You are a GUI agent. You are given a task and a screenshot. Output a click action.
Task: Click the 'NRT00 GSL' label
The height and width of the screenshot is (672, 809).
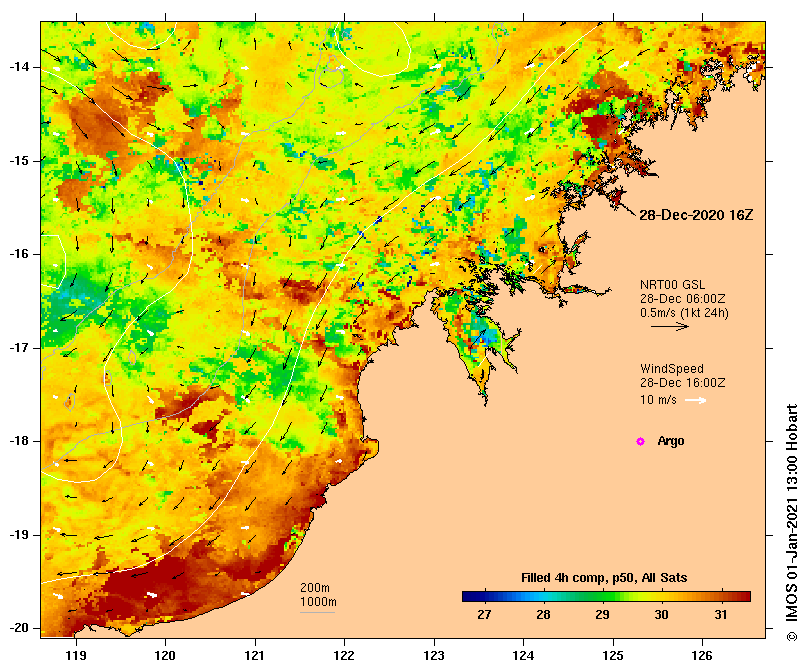click(672, 285)
